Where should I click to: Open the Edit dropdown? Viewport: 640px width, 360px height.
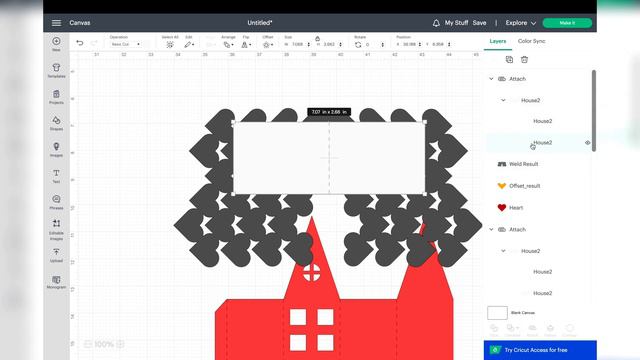[189, 44]
